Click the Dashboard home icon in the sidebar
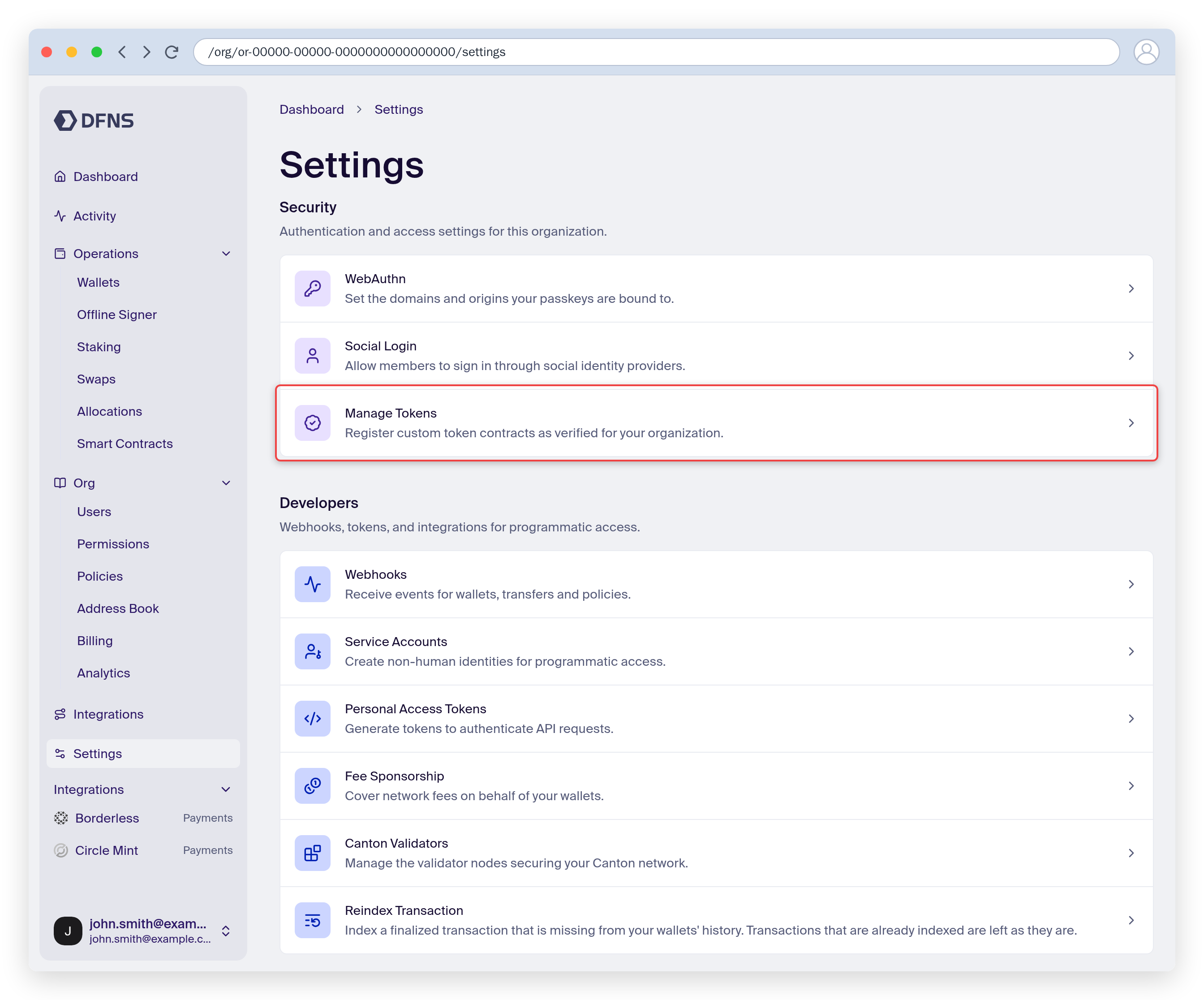 (60, 177)
